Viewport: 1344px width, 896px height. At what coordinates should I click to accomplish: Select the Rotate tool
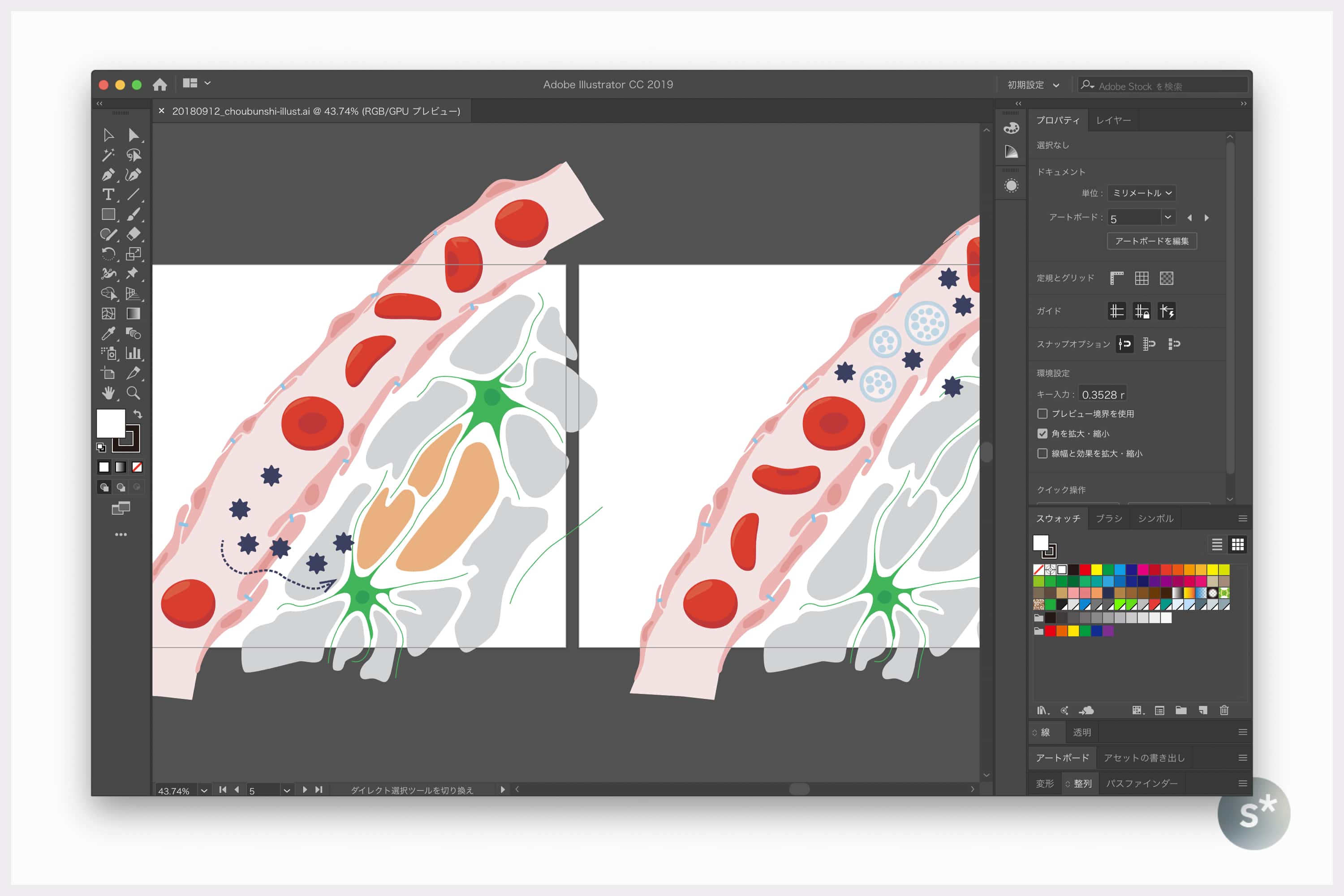tap(108, 254)
